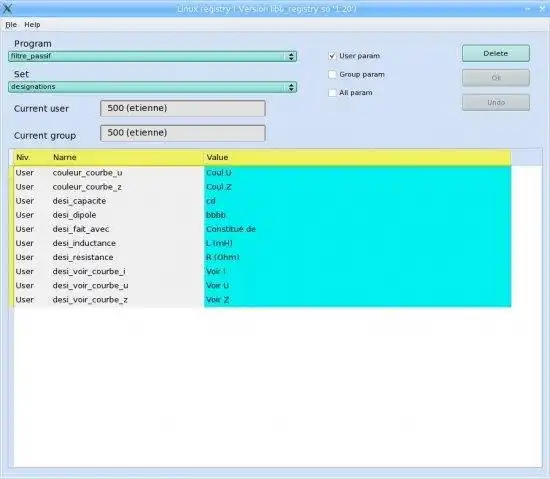Select the couleur_courbe_z row name
The width and height of the screenshot is (550, 479).
(87, 187)
